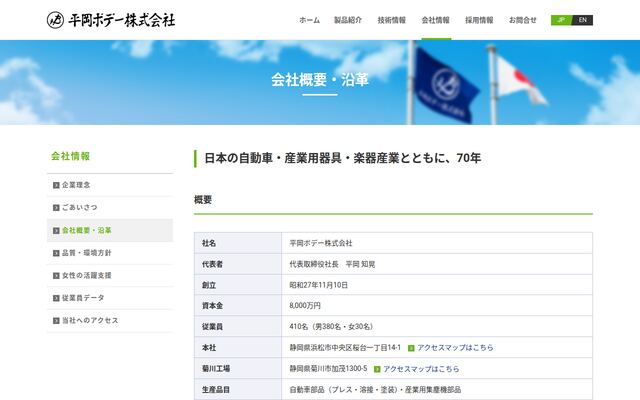This screenshot has height=400, width=640.
Task: Click the value 410名（男380名・女30名）
Action: 331,327
